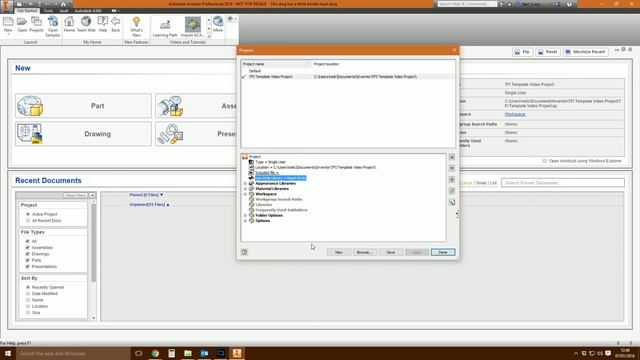Toggle the Presentations checkbox

click(28, 267)
